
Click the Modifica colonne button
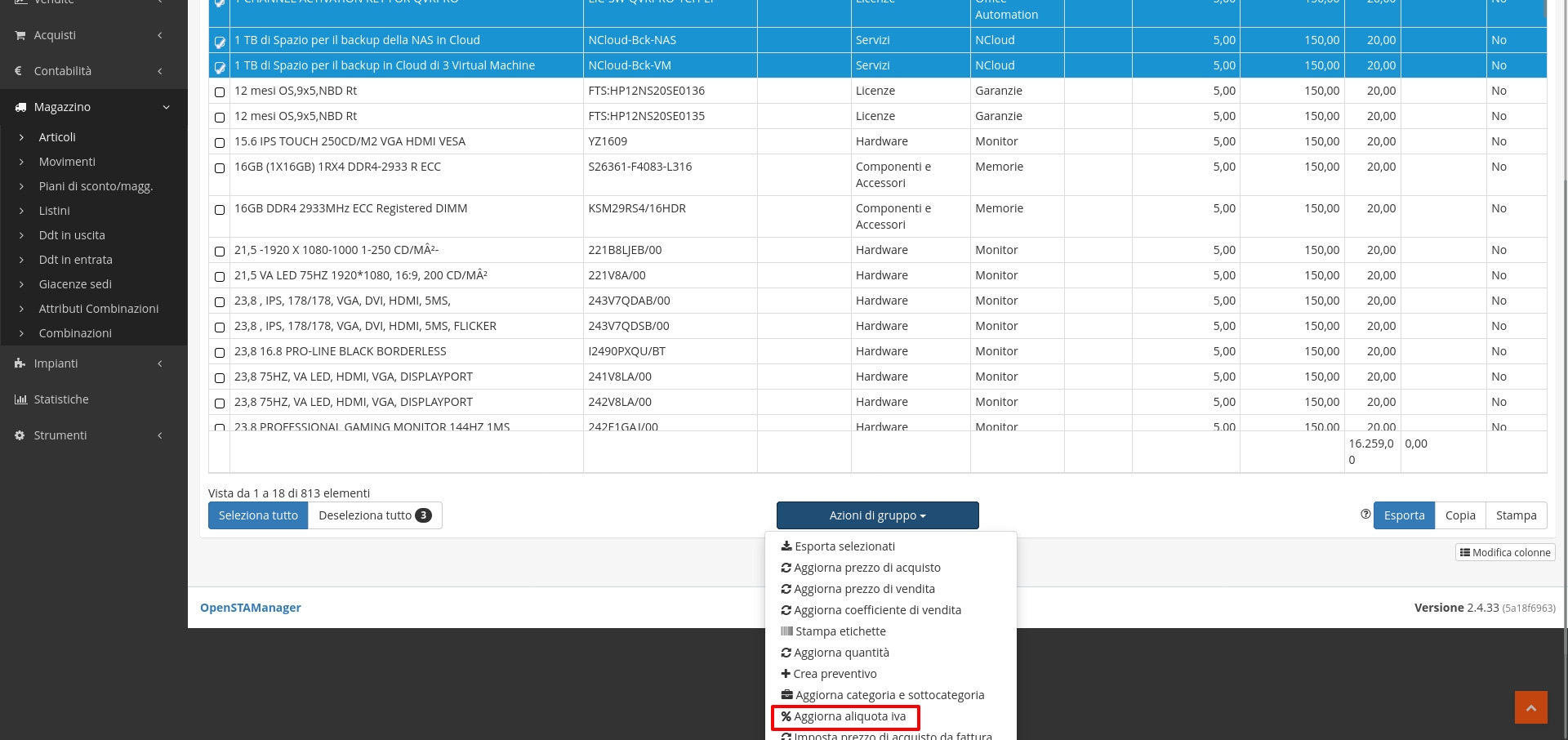pyautogui.click(x=1505, y=552)
